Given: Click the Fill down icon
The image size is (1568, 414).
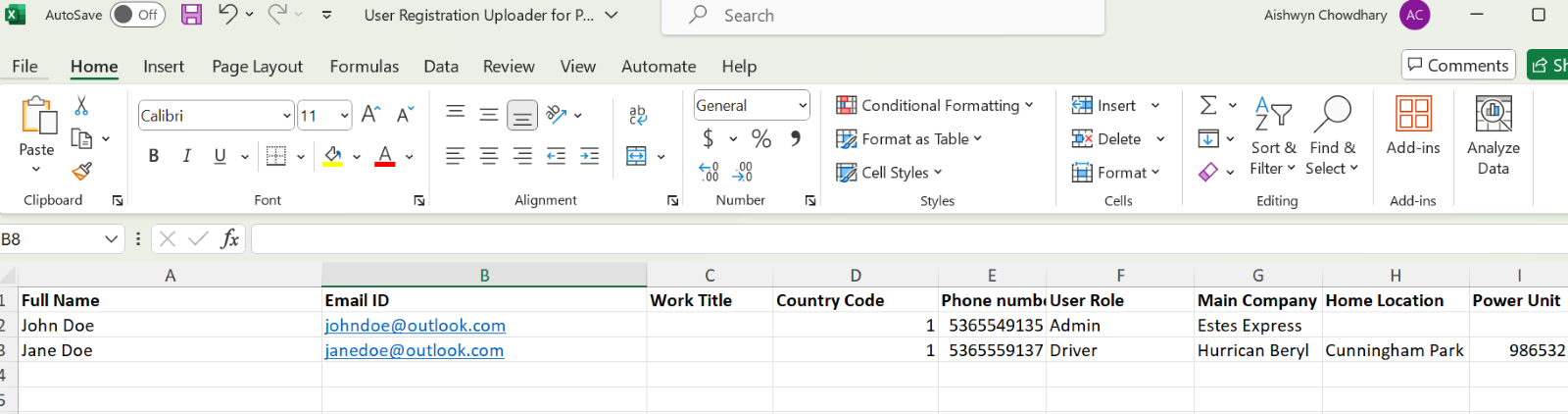Looking at the screenshot, I should 1208,138.
